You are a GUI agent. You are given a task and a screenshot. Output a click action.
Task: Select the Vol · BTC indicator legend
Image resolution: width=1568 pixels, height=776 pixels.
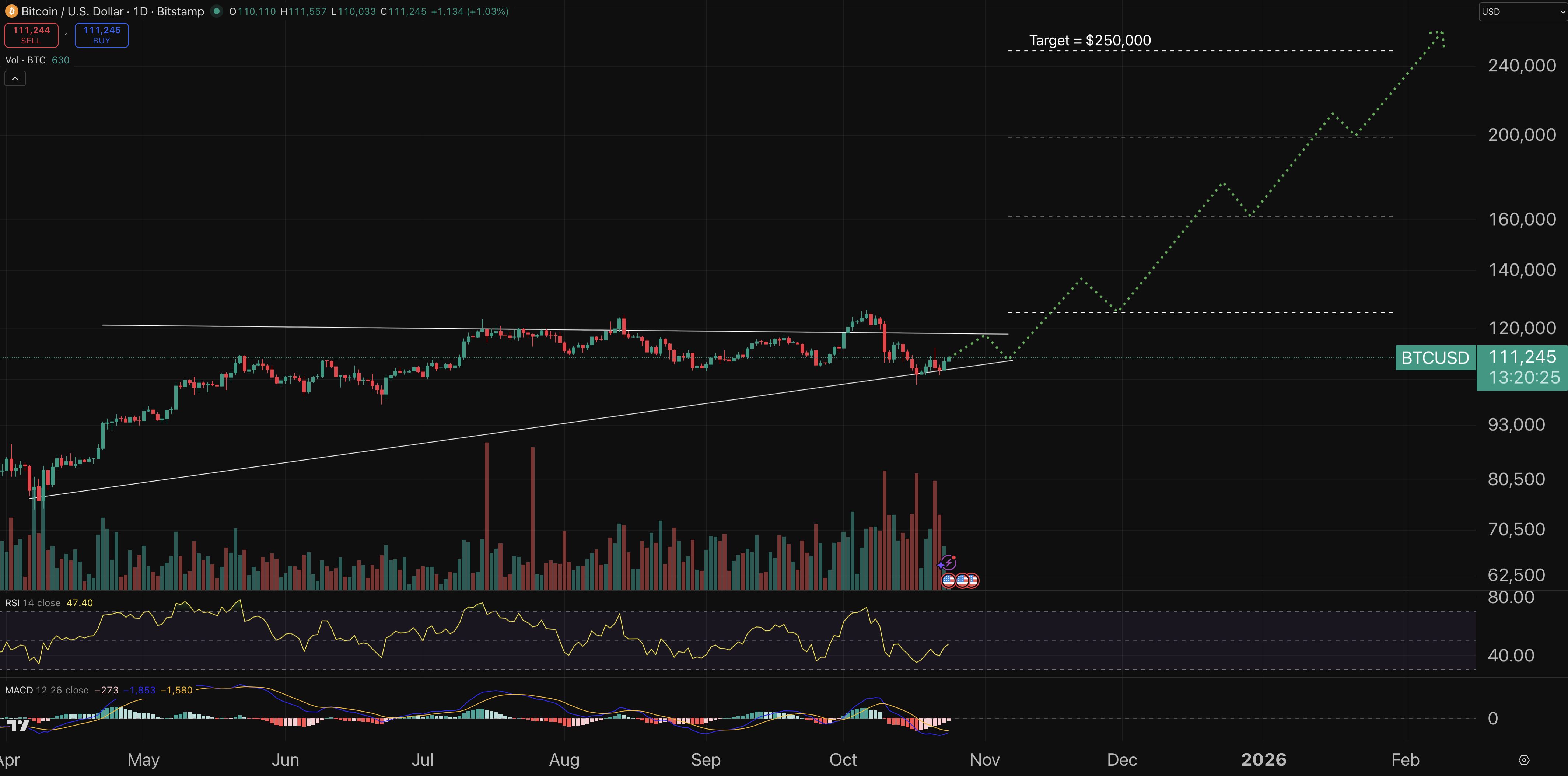point(25,60)
